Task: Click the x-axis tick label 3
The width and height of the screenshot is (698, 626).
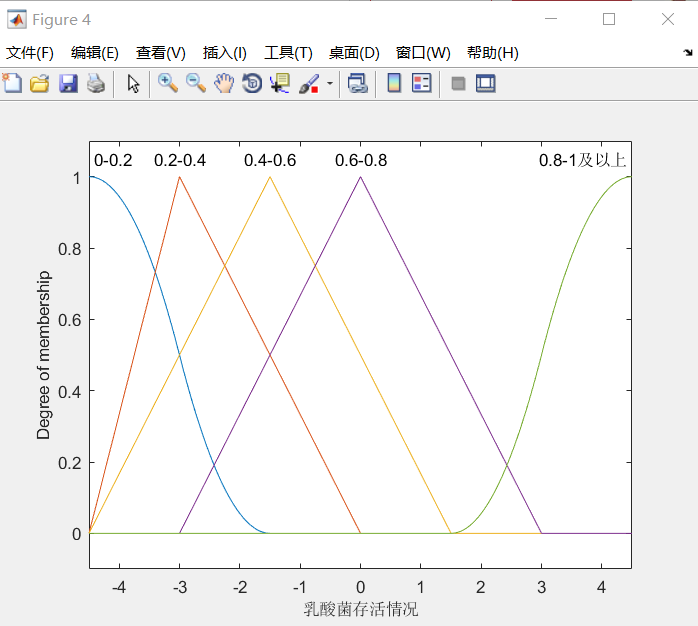Action: point(541,587)
